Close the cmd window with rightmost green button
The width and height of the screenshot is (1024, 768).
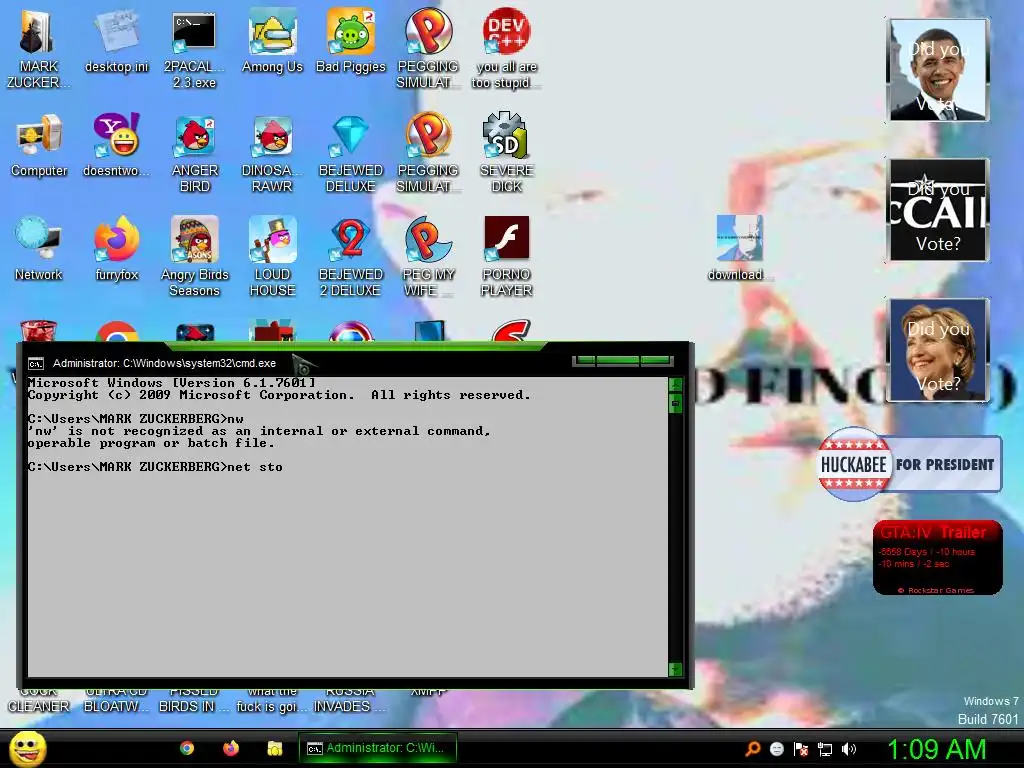pos(656,360)
